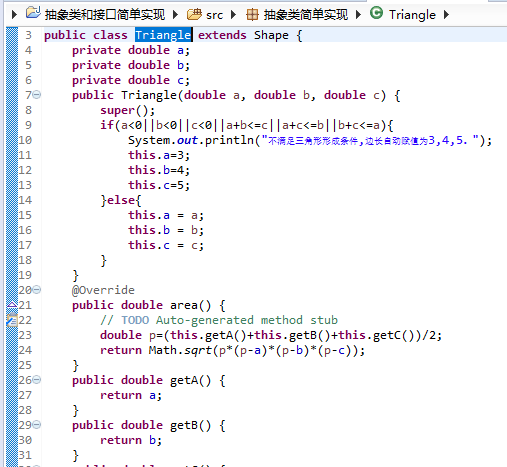Click area() method name on line 21

(191, 305)
